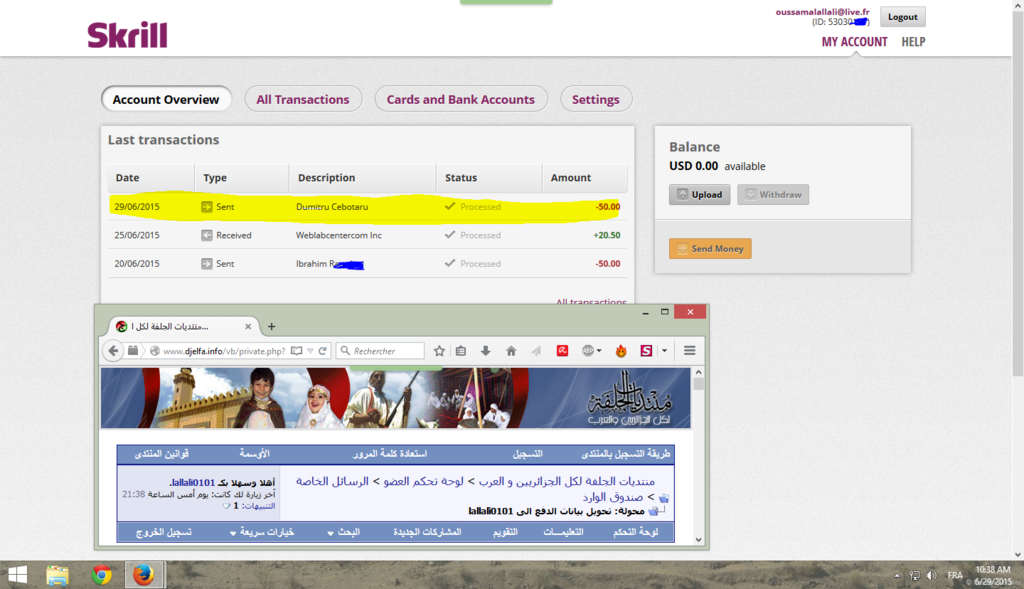The height and width of the screenshot is (589, 1024).
Task: Click the Send Money button
Action: point(711,249)
